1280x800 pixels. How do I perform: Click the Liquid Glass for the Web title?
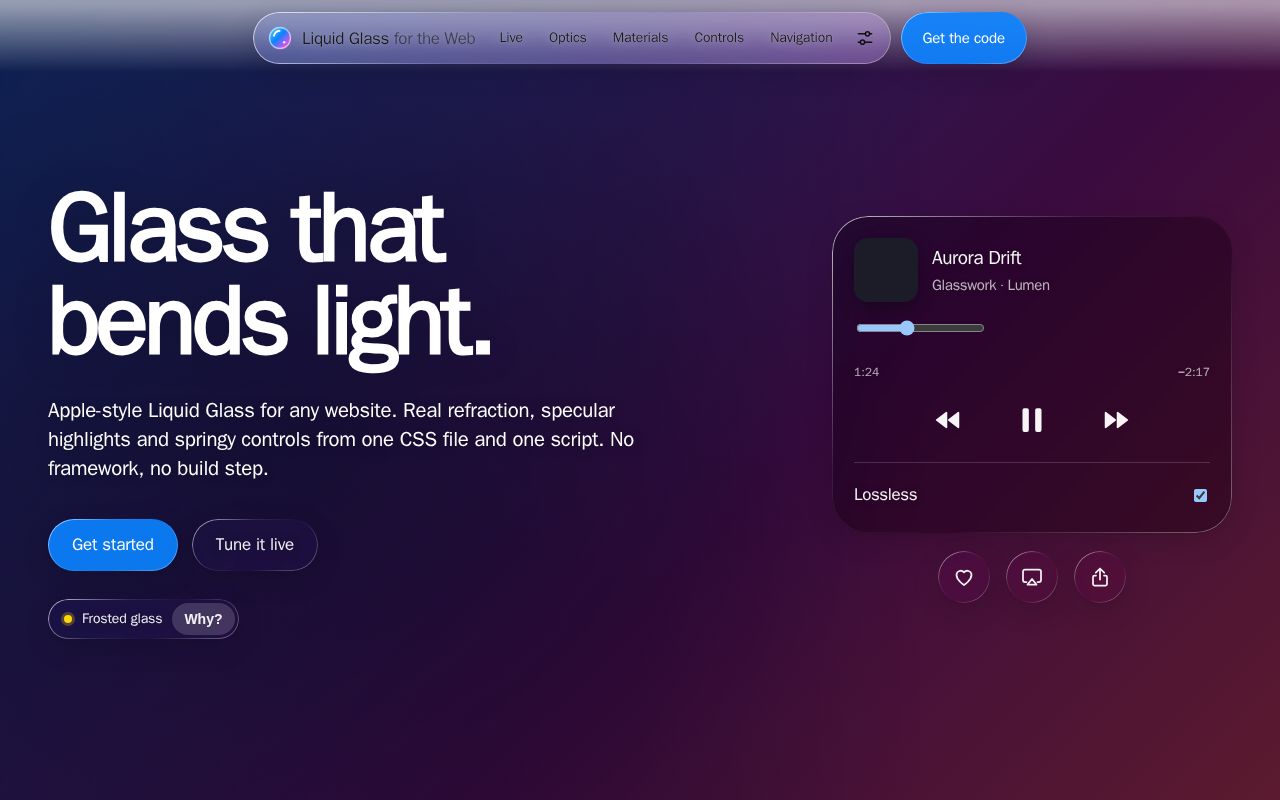click(x=389, y=38)
